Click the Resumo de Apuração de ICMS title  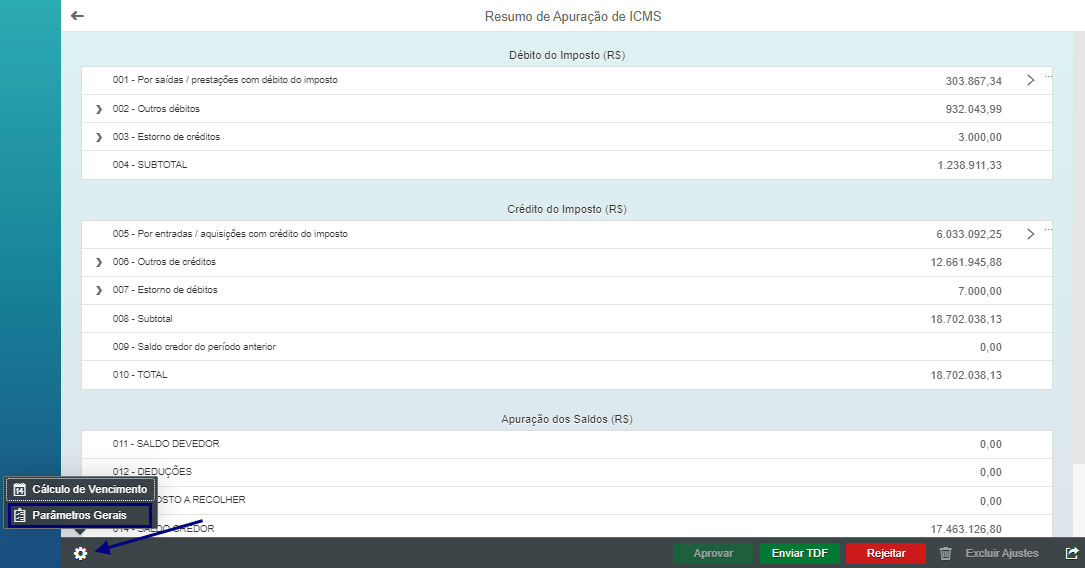point(573,17)
